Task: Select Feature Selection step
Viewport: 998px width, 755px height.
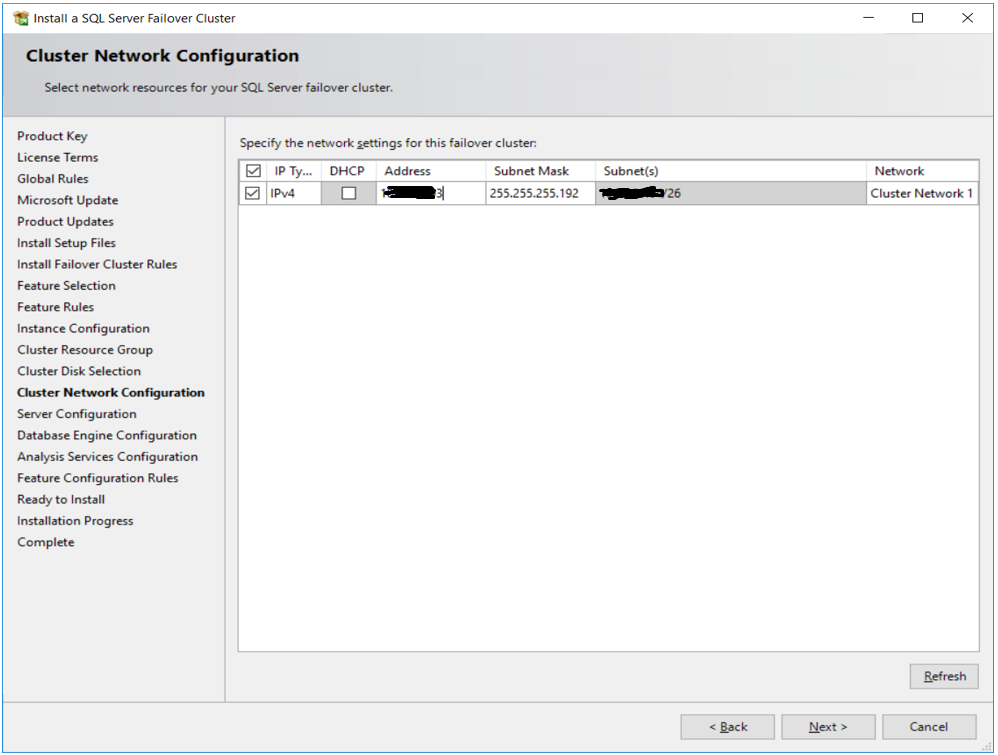Action: tap(66, 286)
